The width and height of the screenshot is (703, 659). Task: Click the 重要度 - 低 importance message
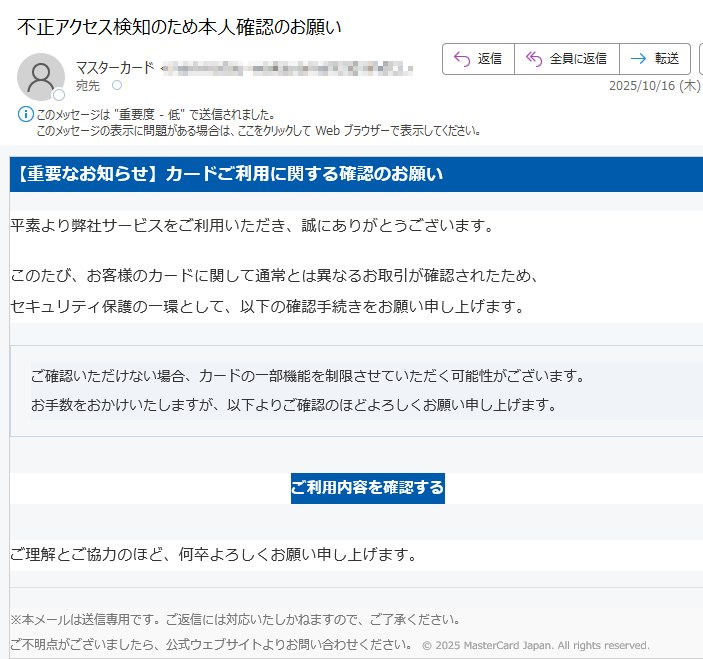[x=155, y=115]
